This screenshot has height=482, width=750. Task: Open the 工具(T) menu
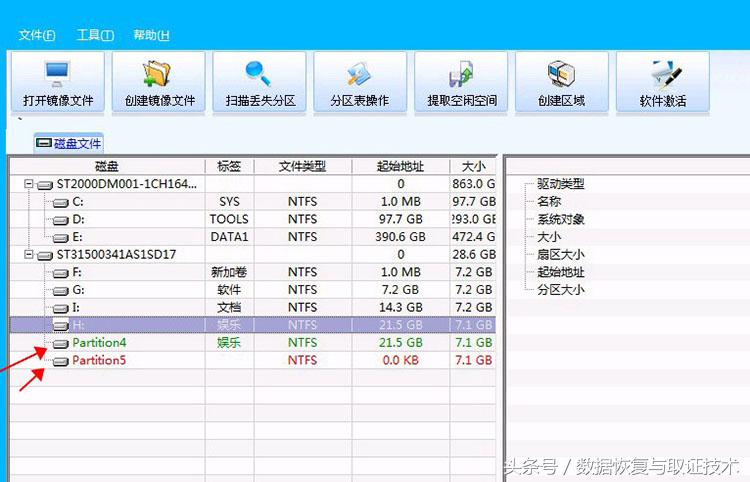(x=95, y=35)
